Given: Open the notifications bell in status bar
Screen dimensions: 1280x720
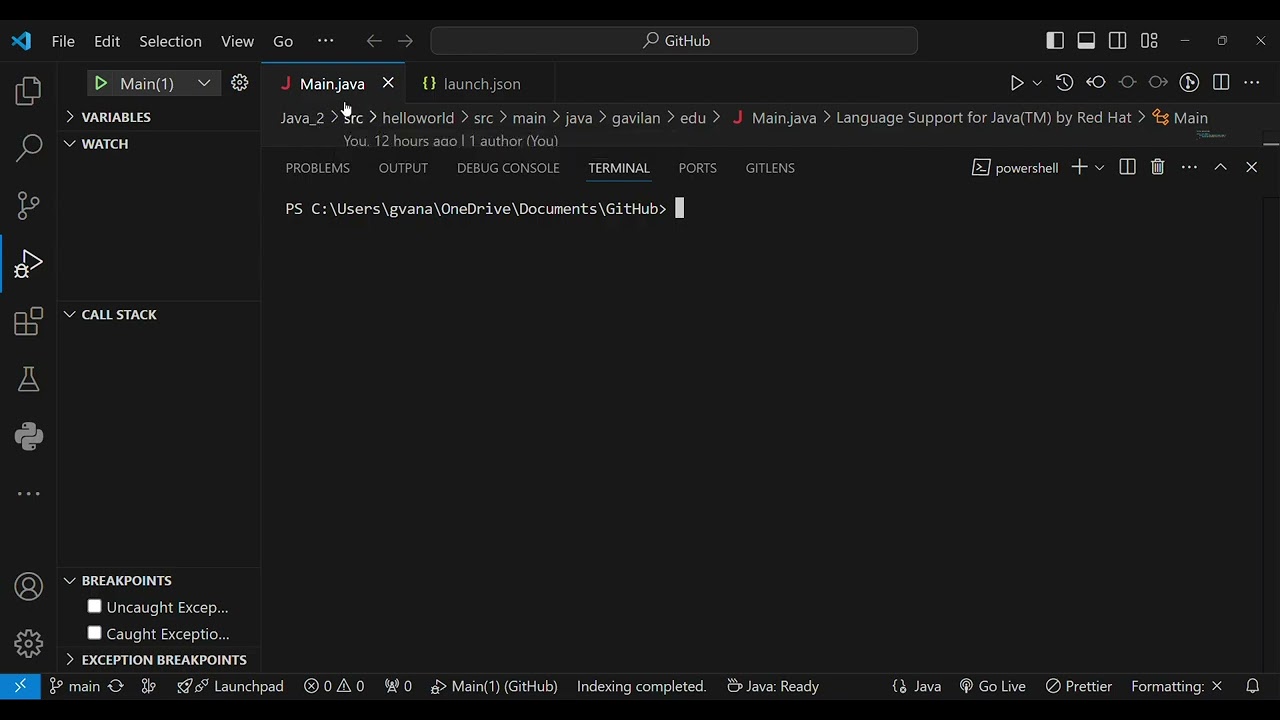Looking at the screenshot, I should pos(1252,686).
